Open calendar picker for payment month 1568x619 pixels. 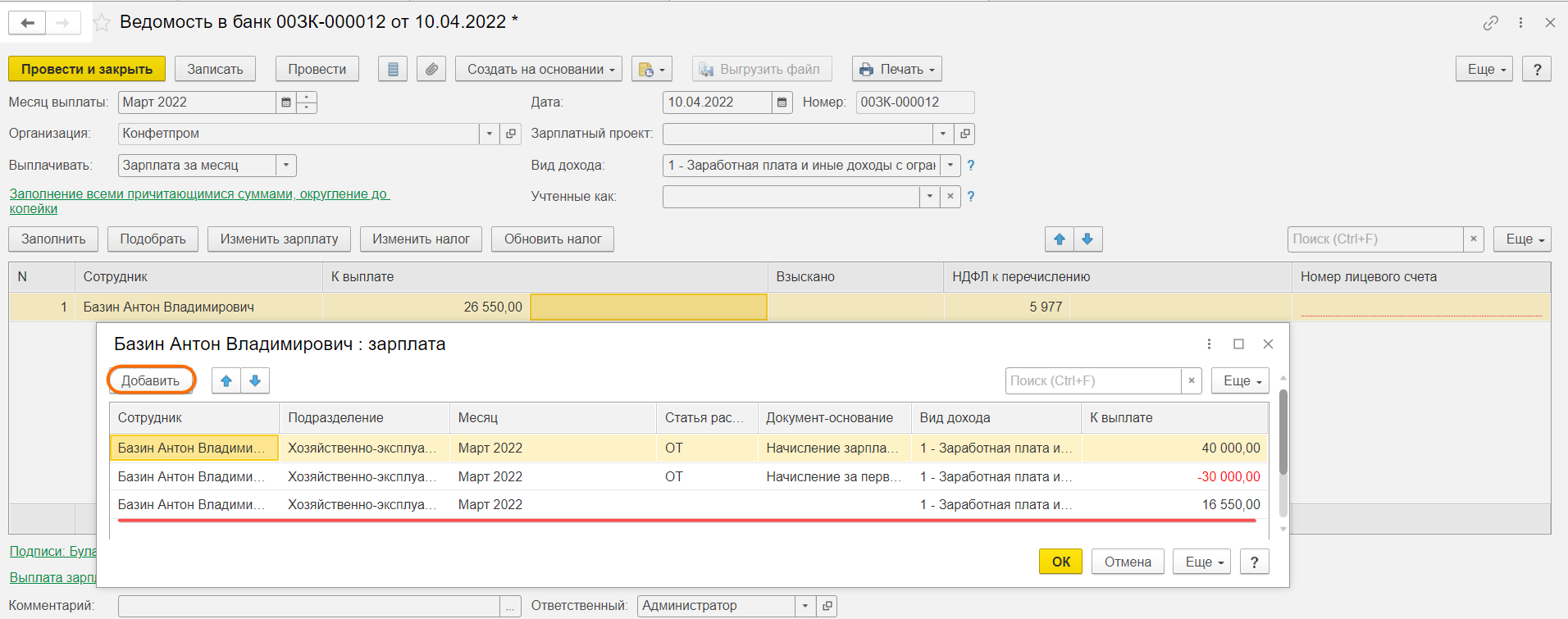click(x=285, y=102)
